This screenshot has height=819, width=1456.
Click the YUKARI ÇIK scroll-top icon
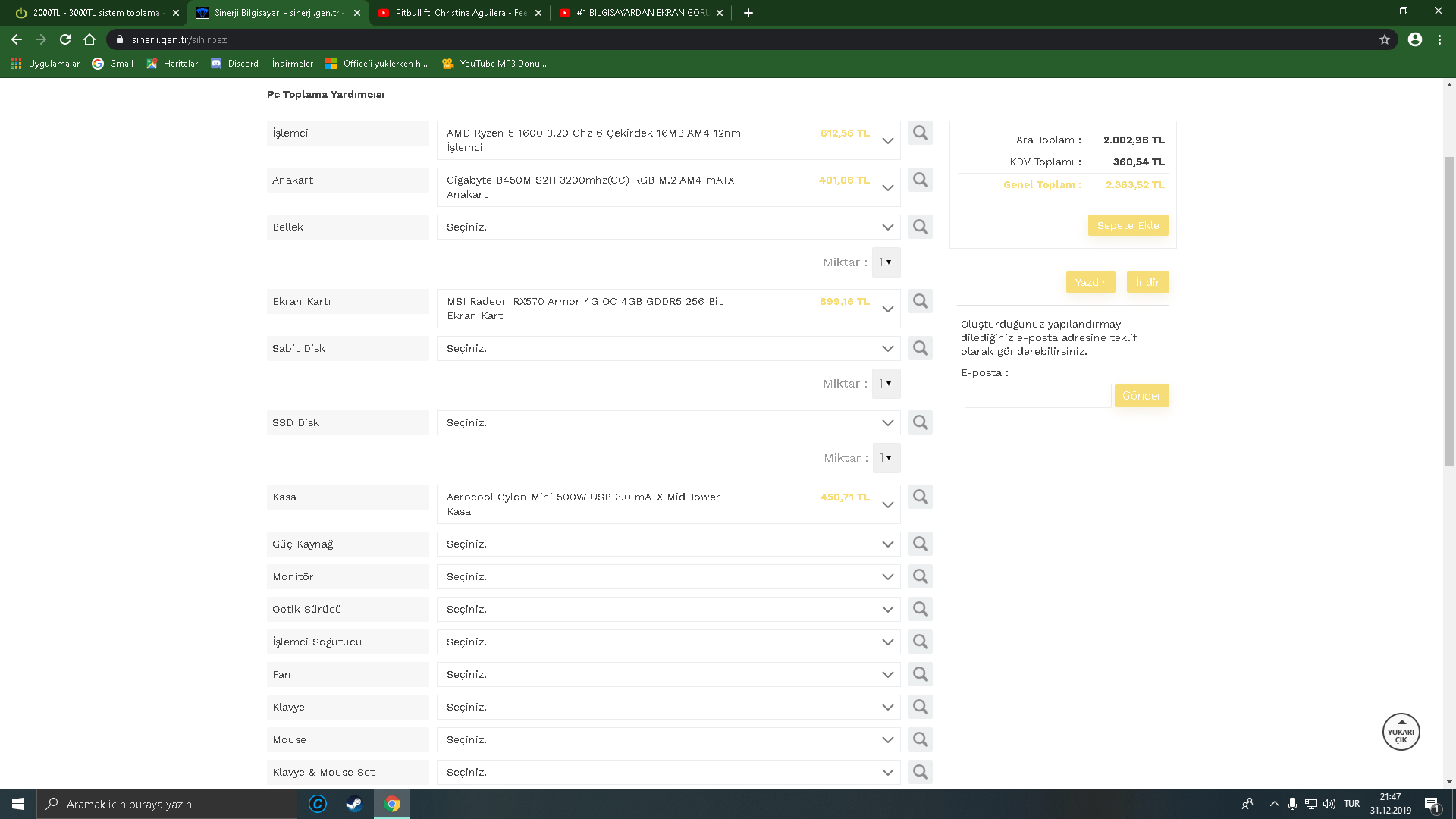tap(1401, 733)
